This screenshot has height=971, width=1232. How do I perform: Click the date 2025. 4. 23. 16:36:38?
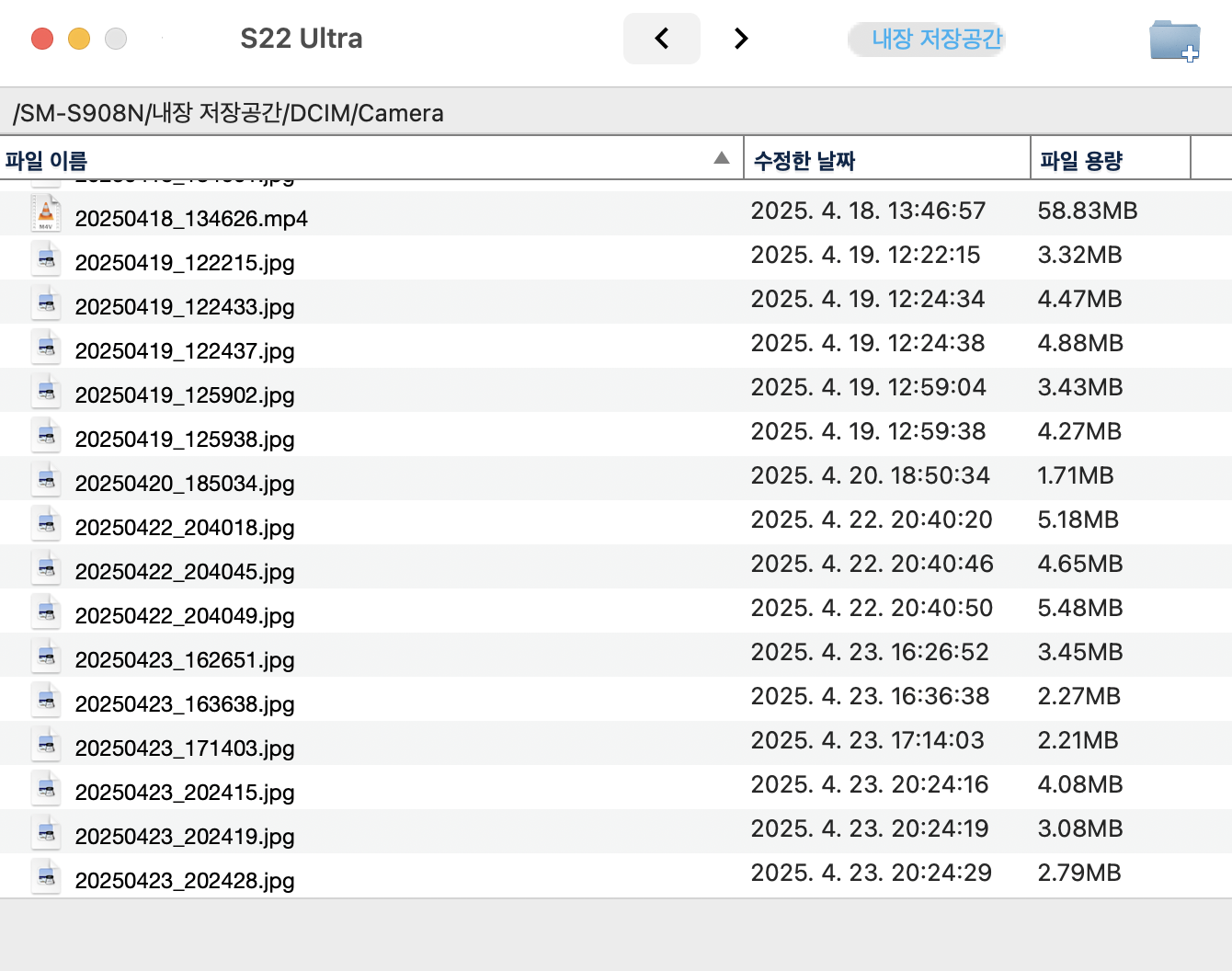point(871,696)
